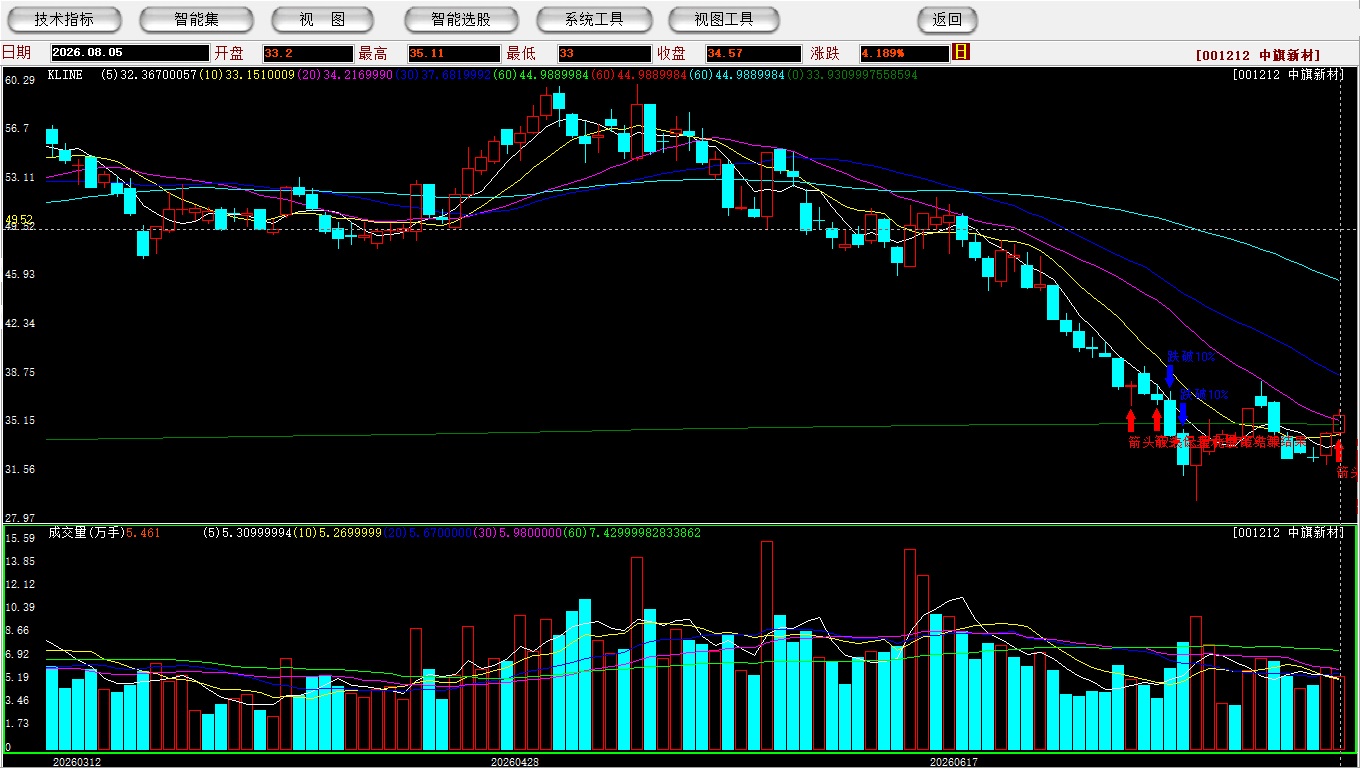The image size is (1360, 768).
Task: Open the 智能集 menu button
Action: tap(196, 19)
